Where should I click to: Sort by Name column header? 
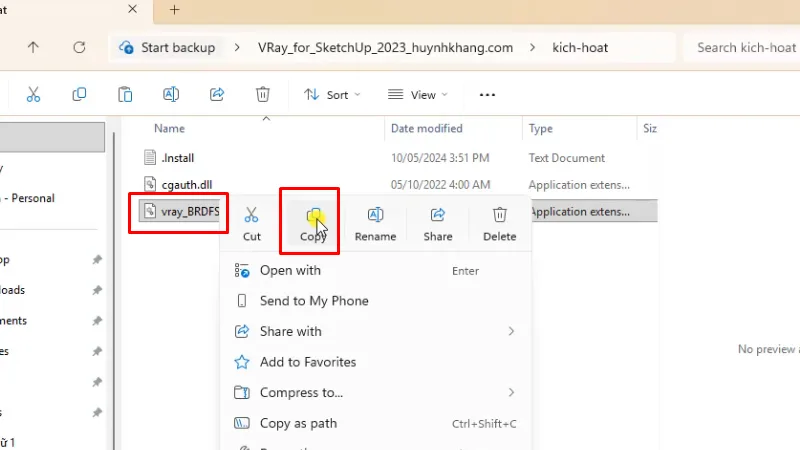(x=169, y=129)
